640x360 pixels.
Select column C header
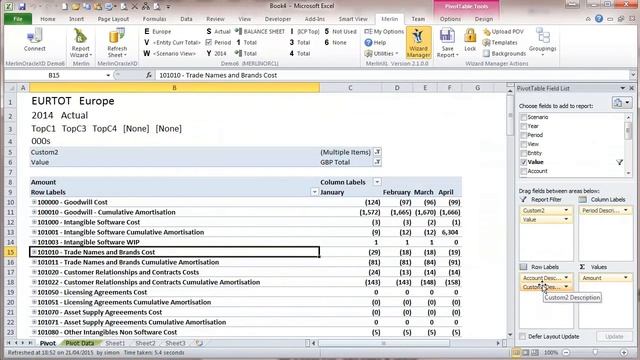click(x=350, y=88)
